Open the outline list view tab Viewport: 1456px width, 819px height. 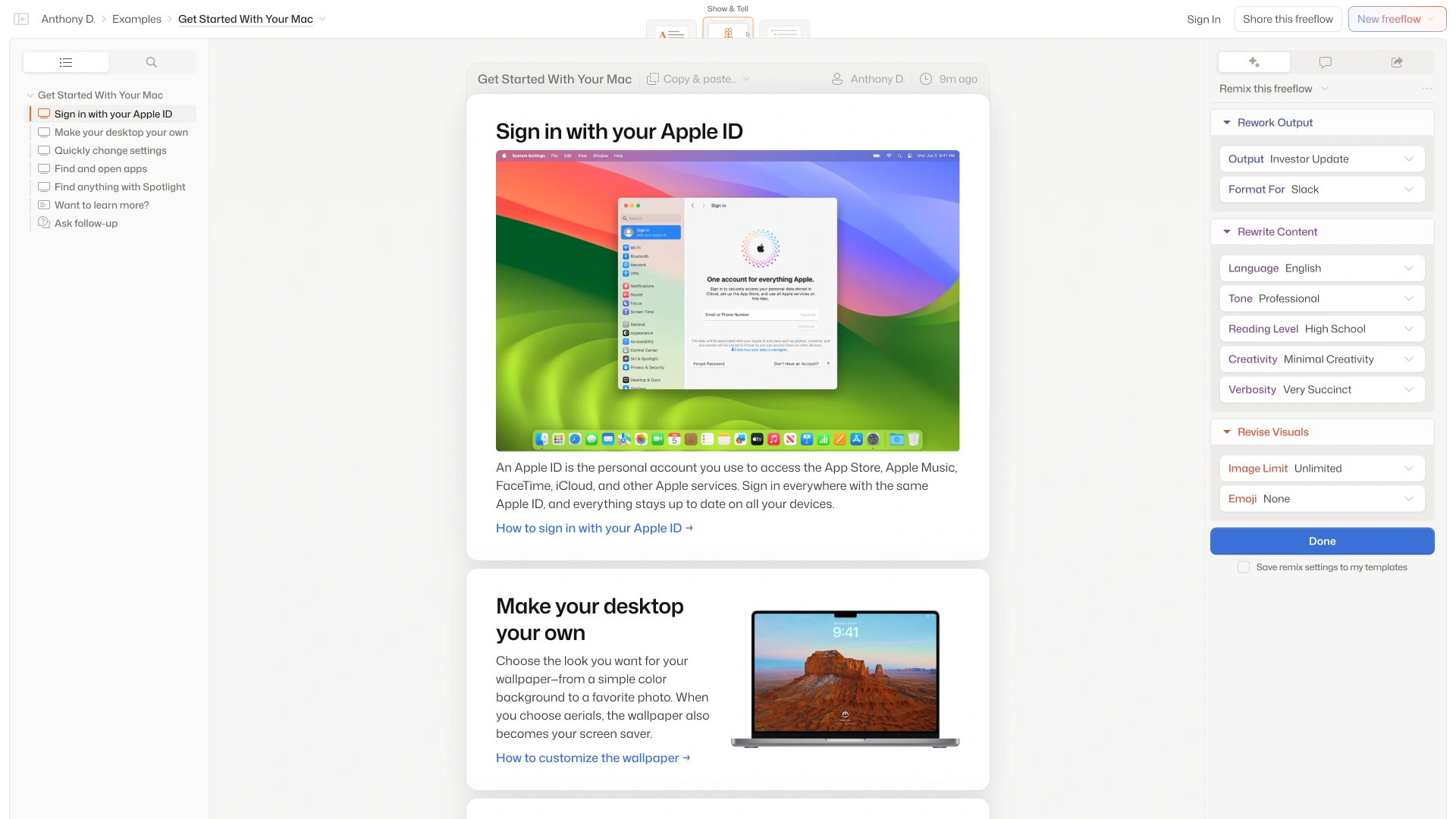[x=66, y=62]
